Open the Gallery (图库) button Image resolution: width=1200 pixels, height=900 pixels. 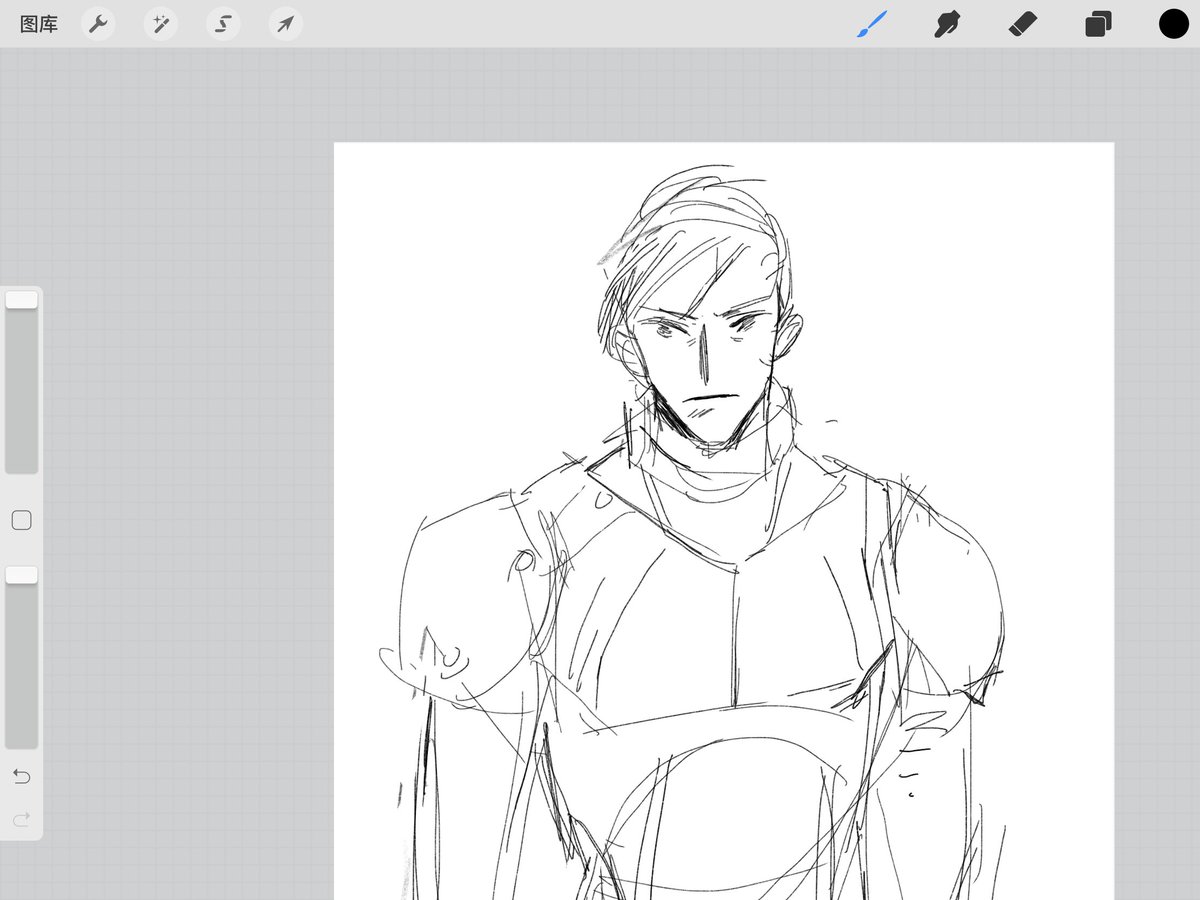tap(39, 24)
